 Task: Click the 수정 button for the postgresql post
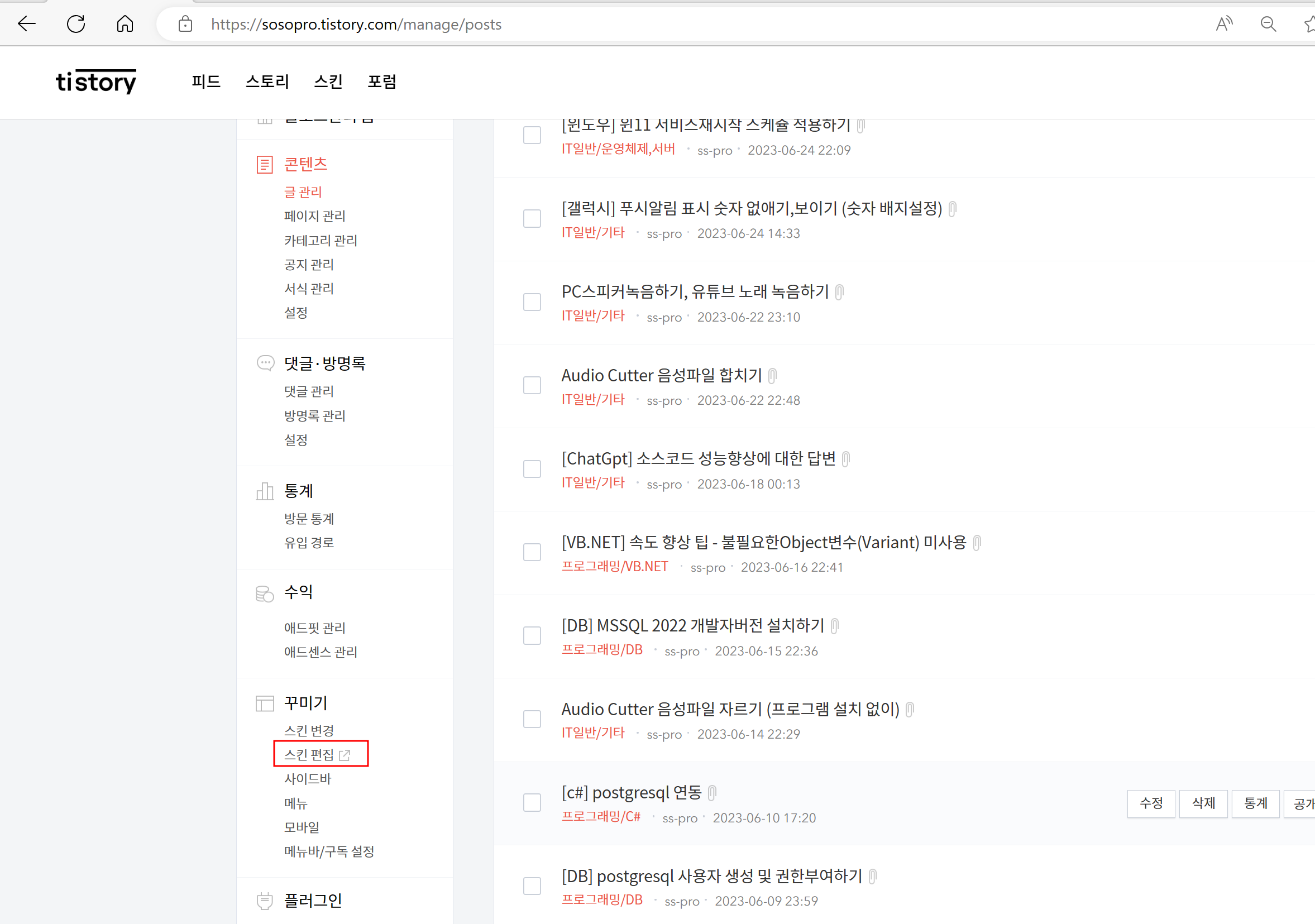pos(1151,803)
